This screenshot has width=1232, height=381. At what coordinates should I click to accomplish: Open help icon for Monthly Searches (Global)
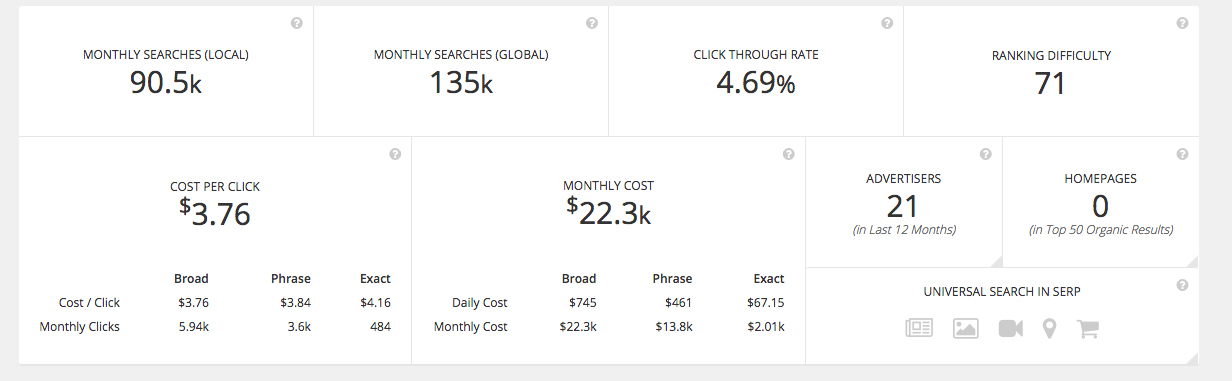point(592,23)
